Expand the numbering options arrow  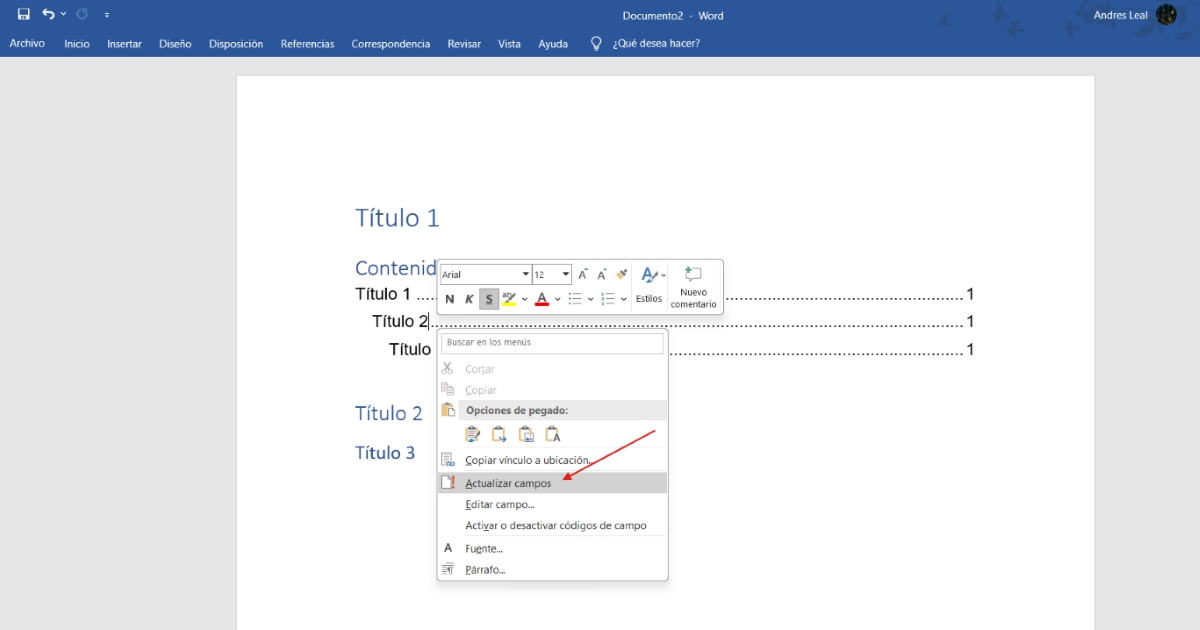[624, 299]
